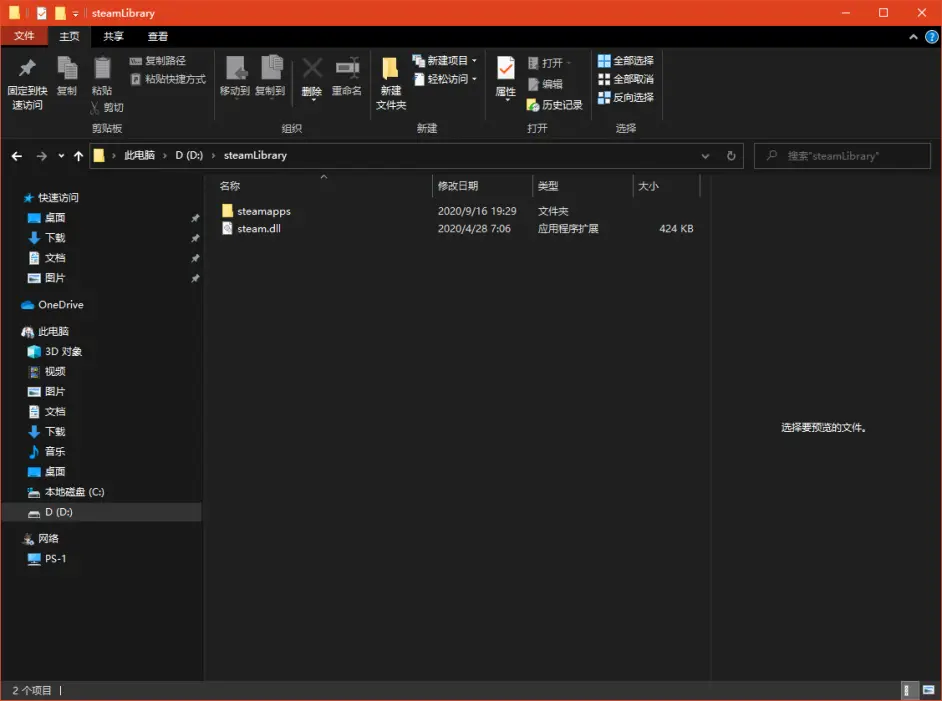This screenshot has width=942, height=701.
Task: Click Invert selection in ribbon
Action: tap(625, 97)
